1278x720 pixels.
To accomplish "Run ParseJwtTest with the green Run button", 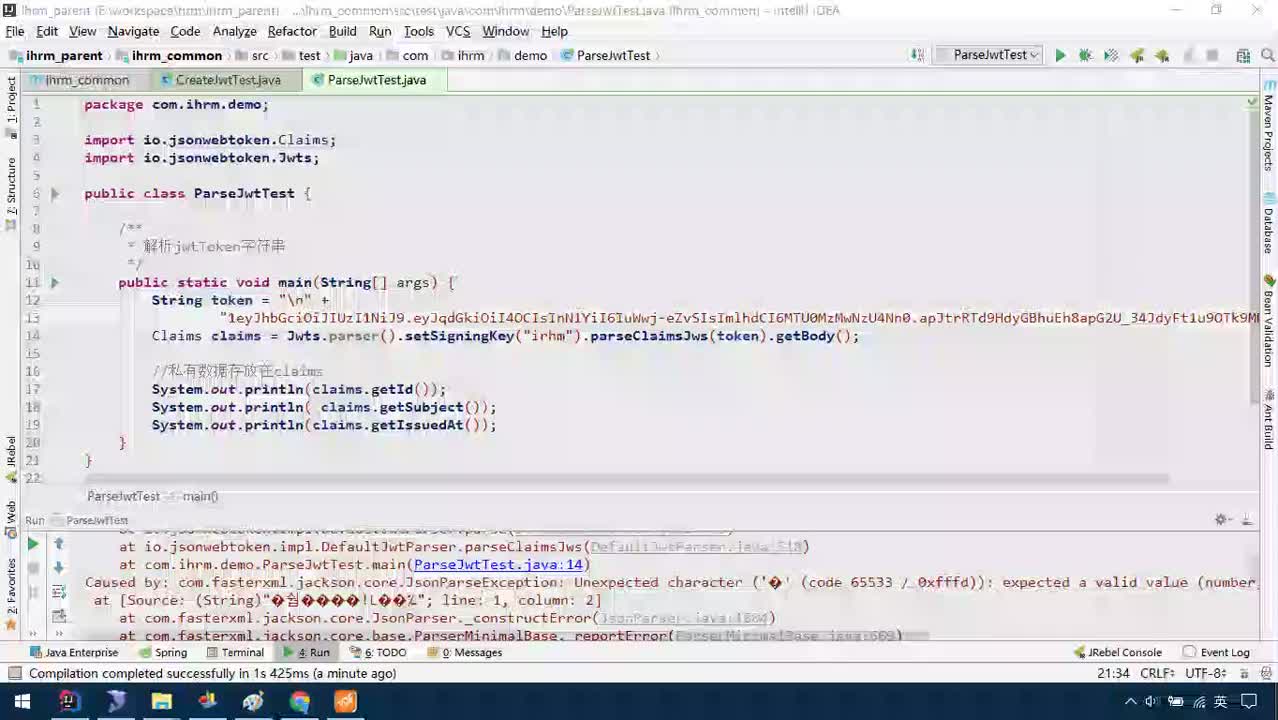I will (x=1060, y=56).
